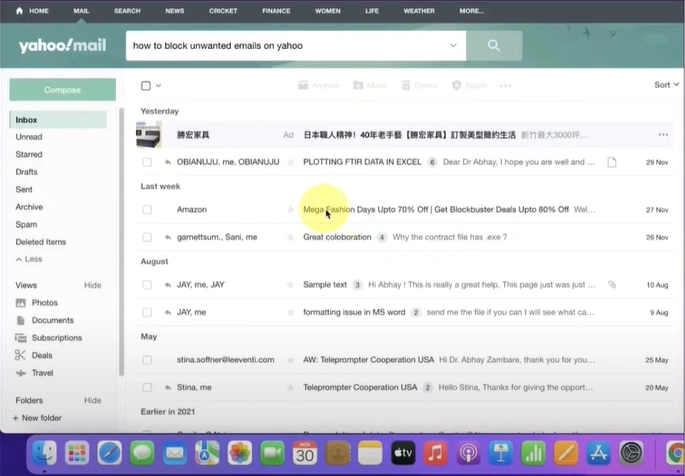The image size is (685, 476).
Task: Check the Amazon email checkbox
Action: coord(147,210)
